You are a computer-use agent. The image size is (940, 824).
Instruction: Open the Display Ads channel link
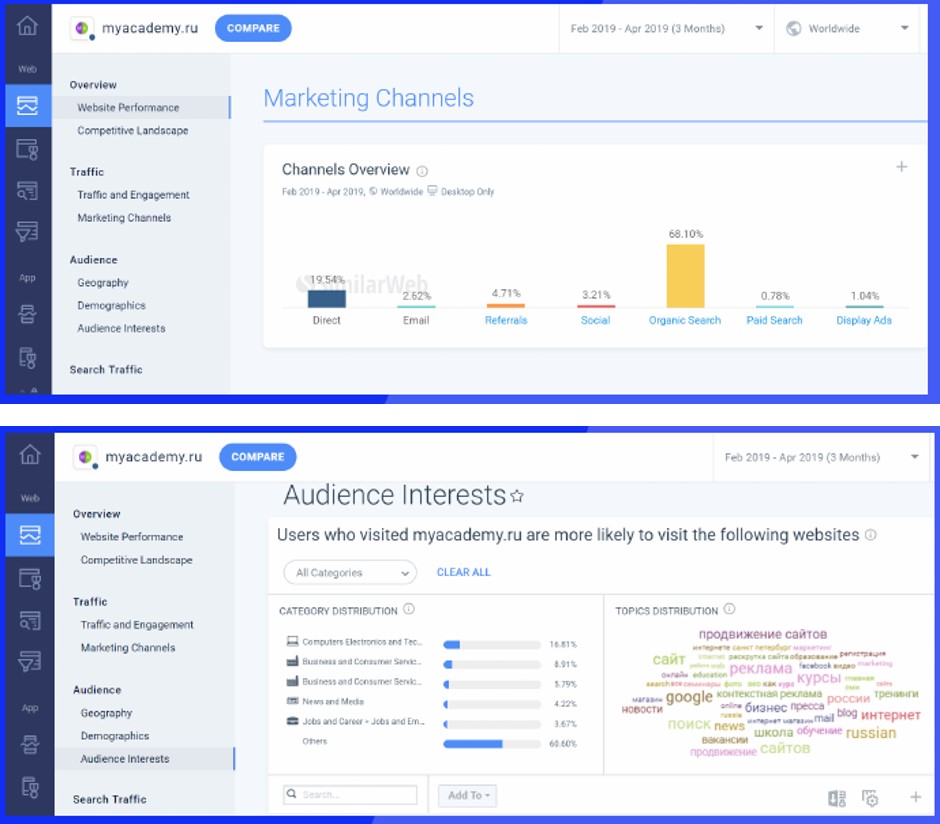[x=864, y=320]
